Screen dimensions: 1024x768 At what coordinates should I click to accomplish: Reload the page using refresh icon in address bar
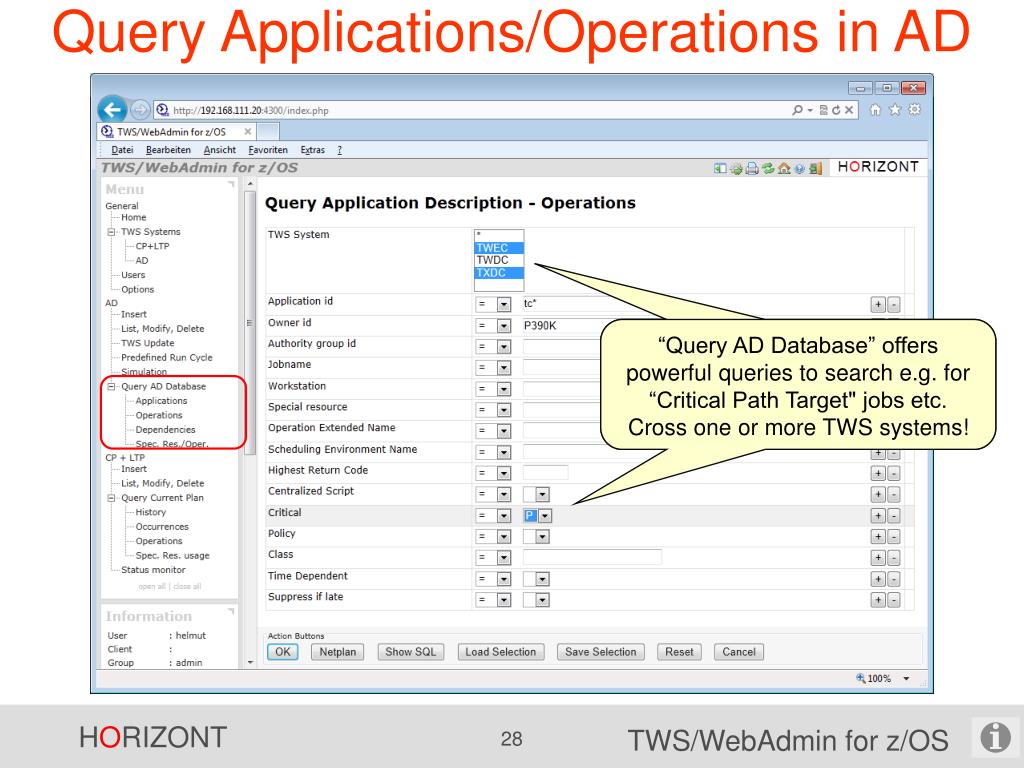point(836,110)
